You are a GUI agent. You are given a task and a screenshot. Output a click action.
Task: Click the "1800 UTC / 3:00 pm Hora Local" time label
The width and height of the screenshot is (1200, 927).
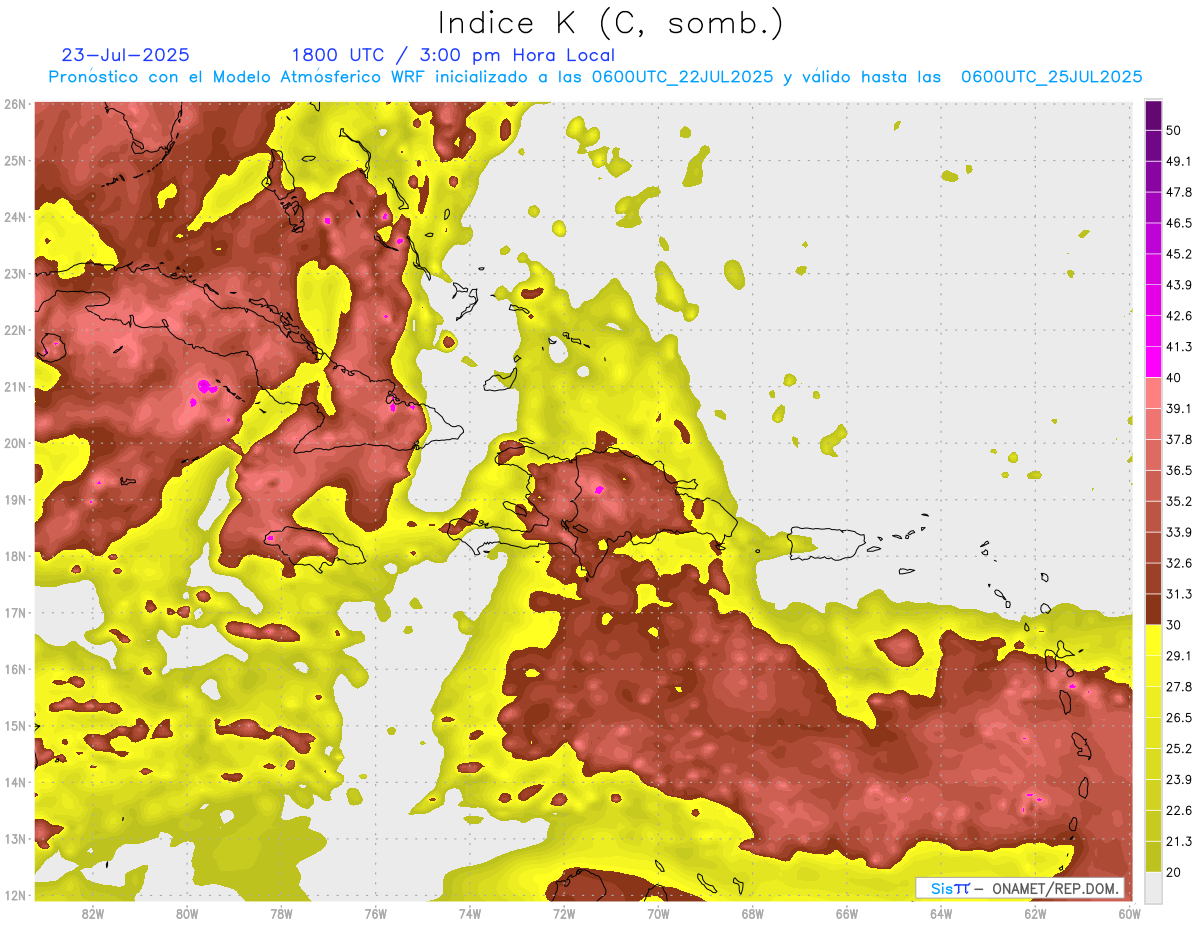453,56
